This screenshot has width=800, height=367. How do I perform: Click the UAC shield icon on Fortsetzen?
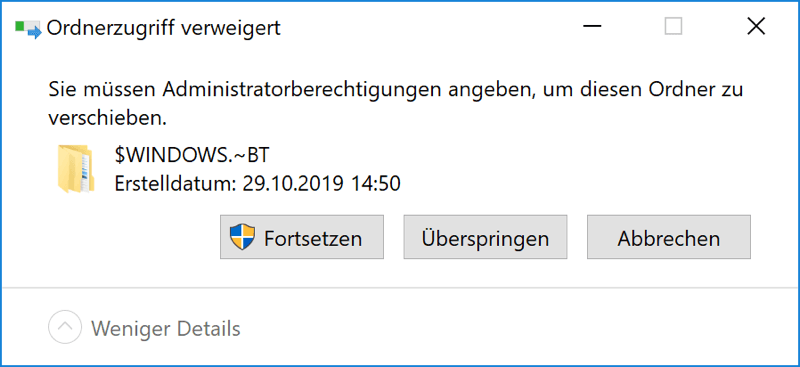tap(242, 238)
